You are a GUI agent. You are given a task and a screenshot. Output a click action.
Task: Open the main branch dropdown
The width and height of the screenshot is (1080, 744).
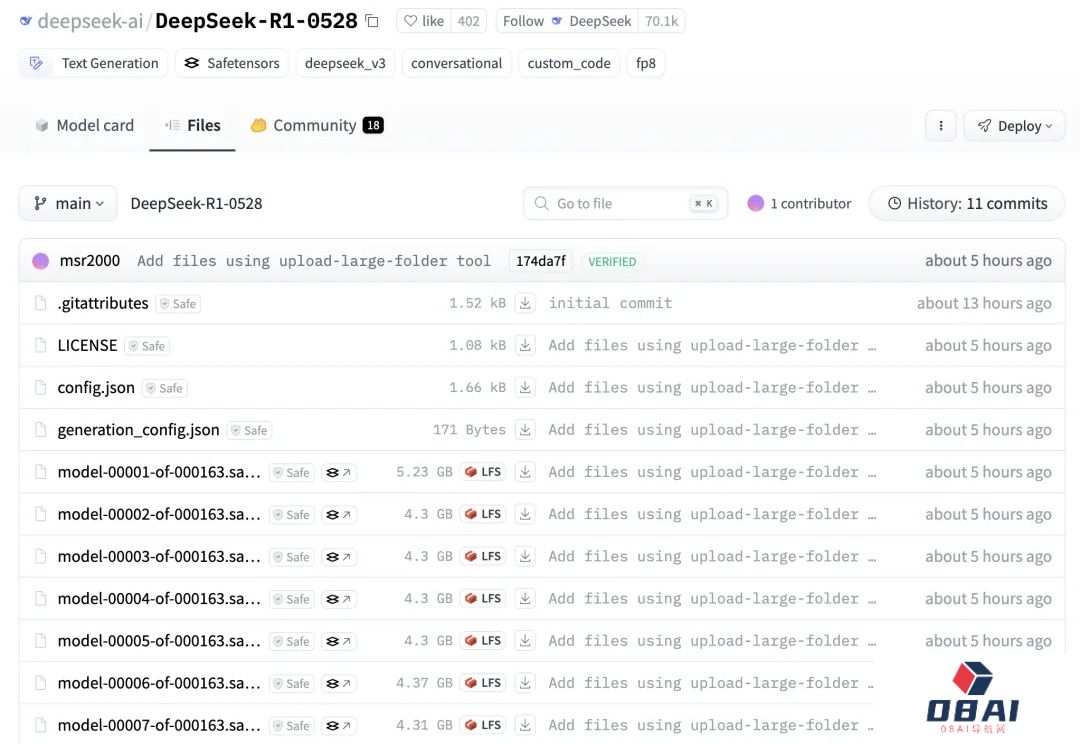(68, 204)
